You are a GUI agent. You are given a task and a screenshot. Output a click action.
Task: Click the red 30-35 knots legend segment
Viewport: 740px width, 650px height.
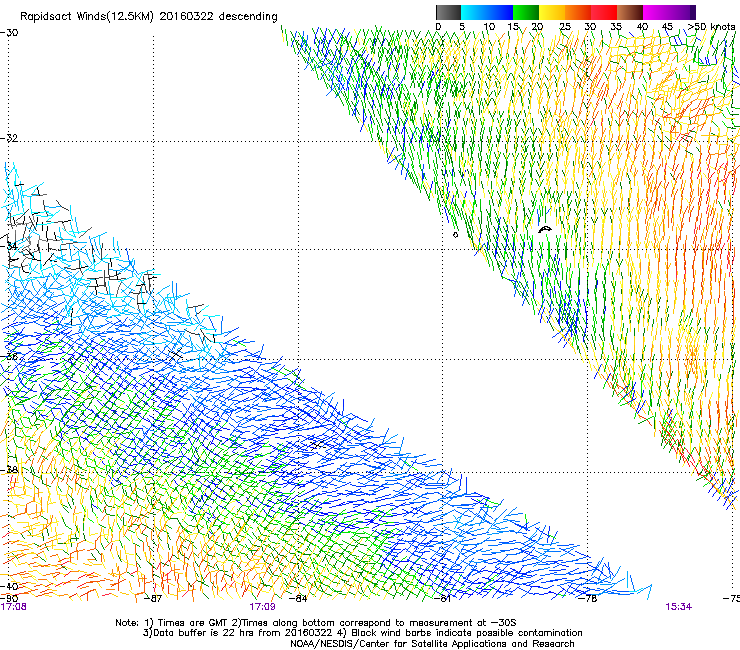click(604, 12)
